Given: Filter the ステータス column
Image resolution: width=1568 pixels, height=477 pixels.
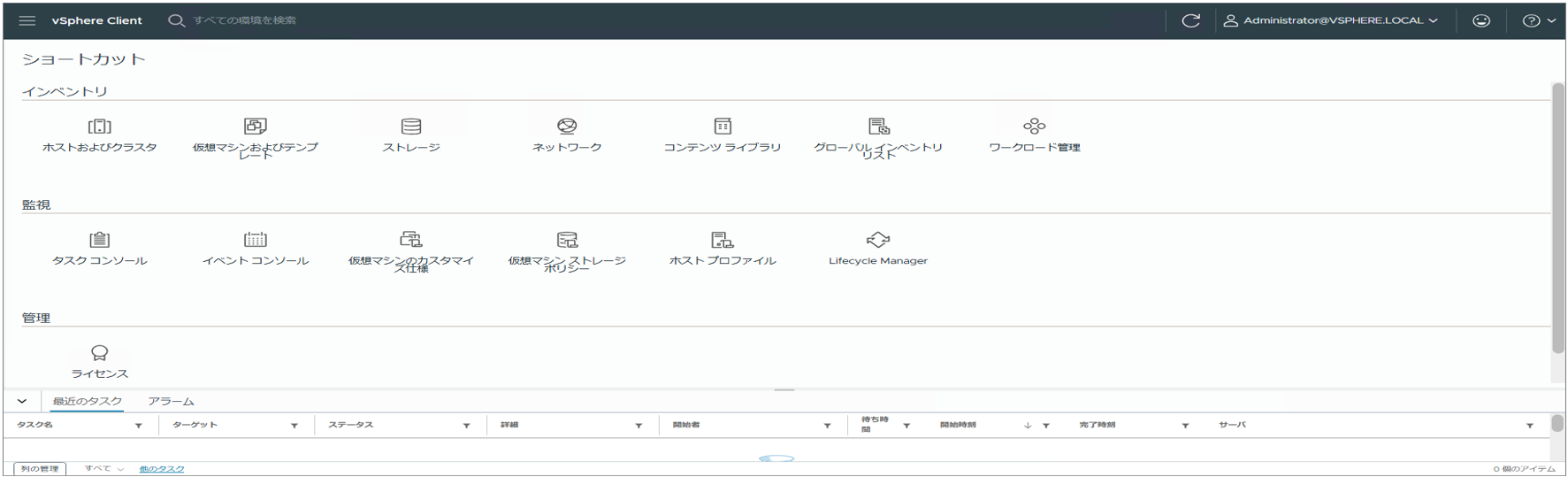Looking at the screenshot, I should coord(467,426).
